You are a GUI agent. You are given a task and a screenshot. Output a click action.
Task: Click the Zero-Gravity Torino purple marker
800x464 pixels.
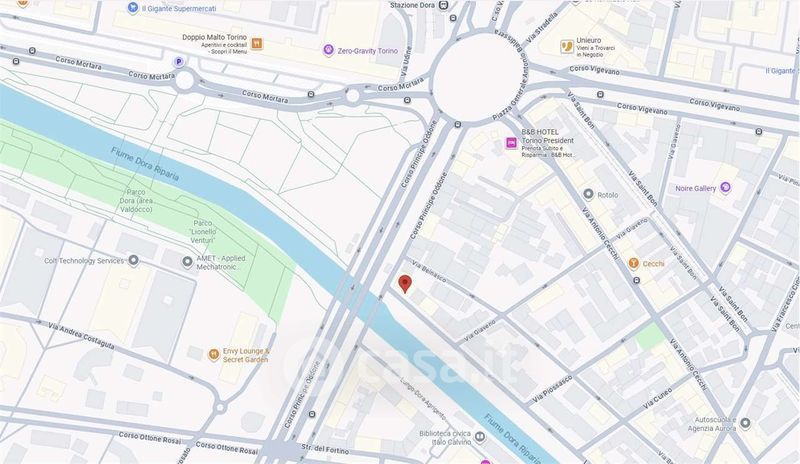click(x=329, y=50)
